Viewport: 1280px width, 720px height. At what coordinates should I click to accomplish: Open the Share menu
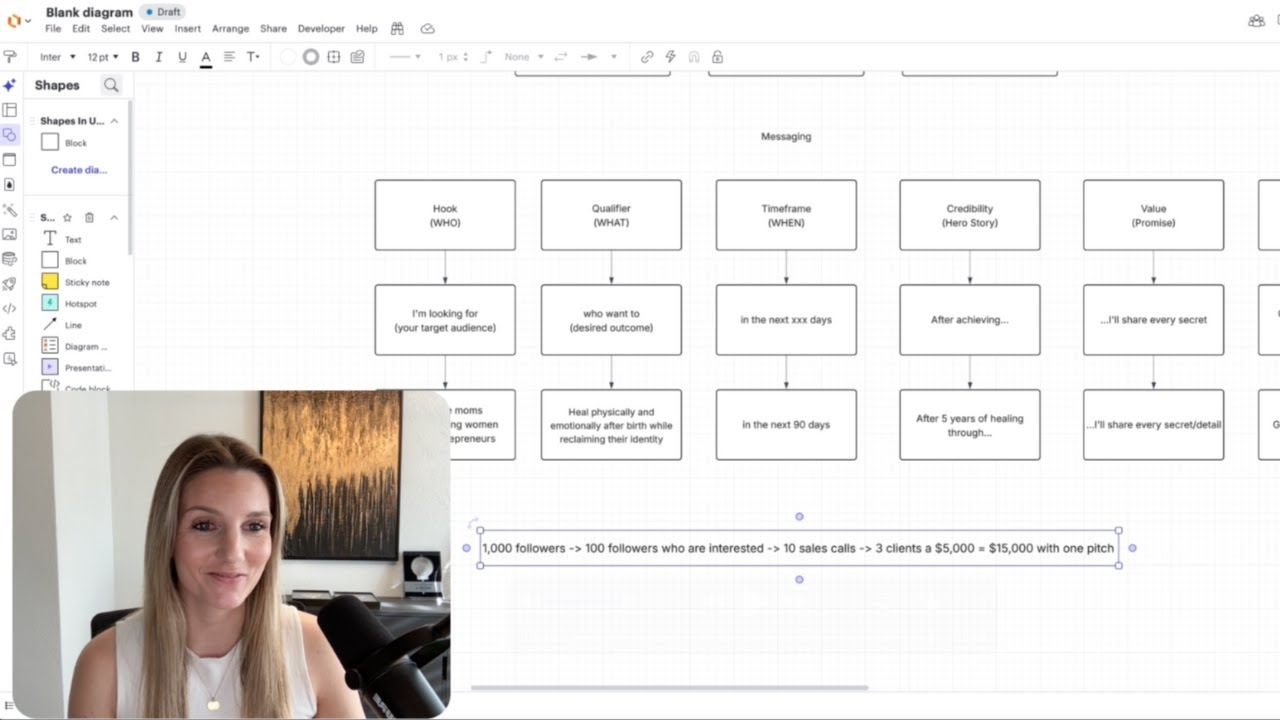tap(273, 29)
